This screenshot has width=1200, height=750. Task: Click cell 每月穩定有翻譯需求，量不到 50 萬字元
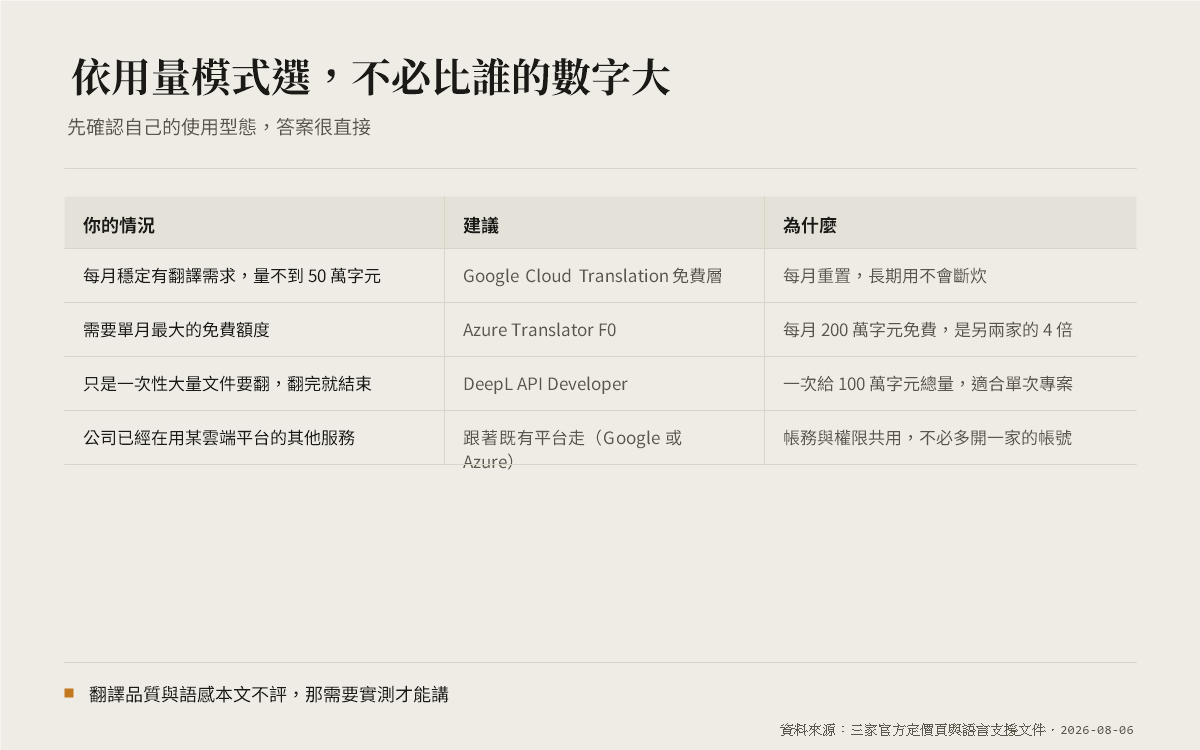(x=254, y=276)
